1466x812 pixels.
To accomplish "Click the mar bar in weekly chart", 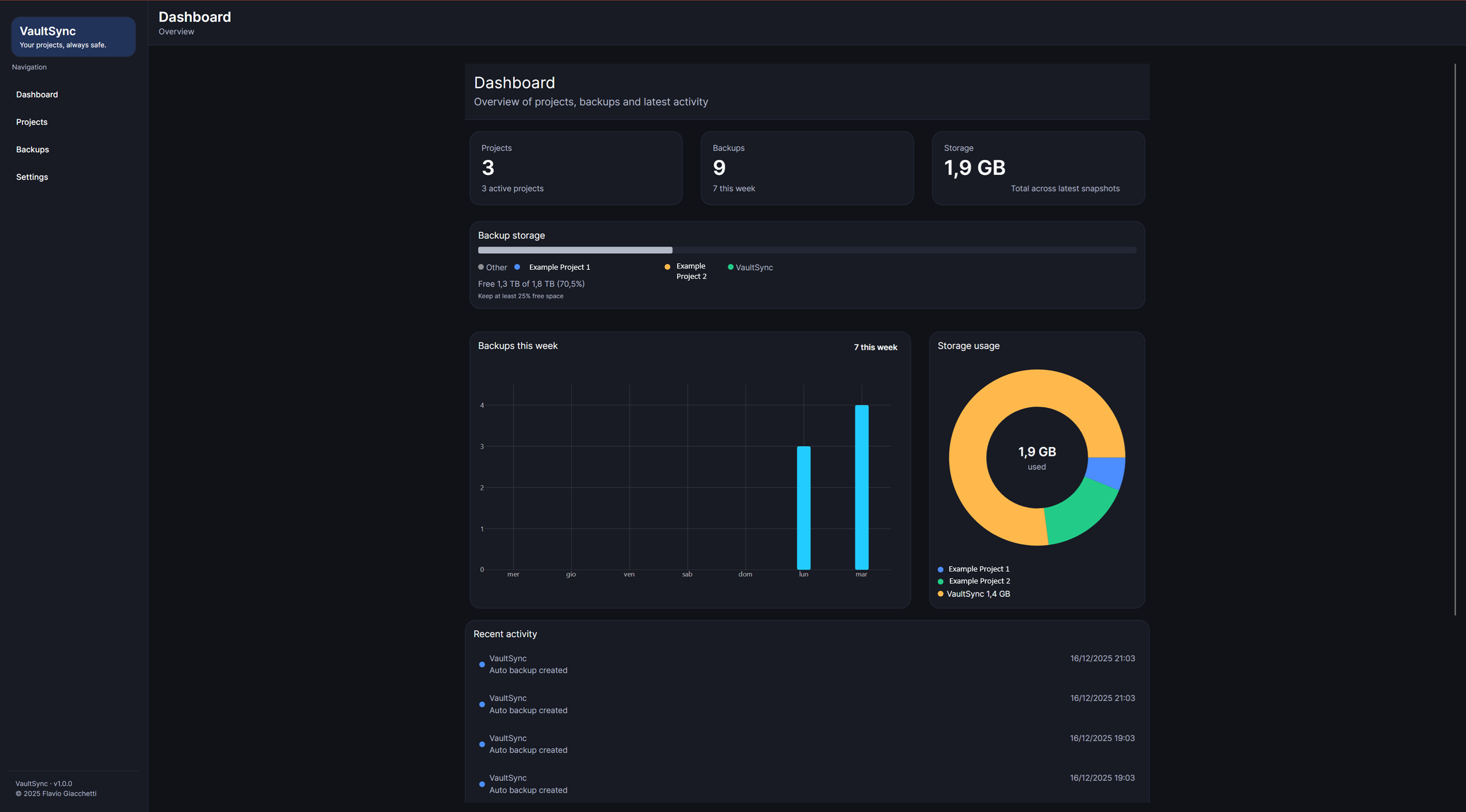I will point(861,487).
